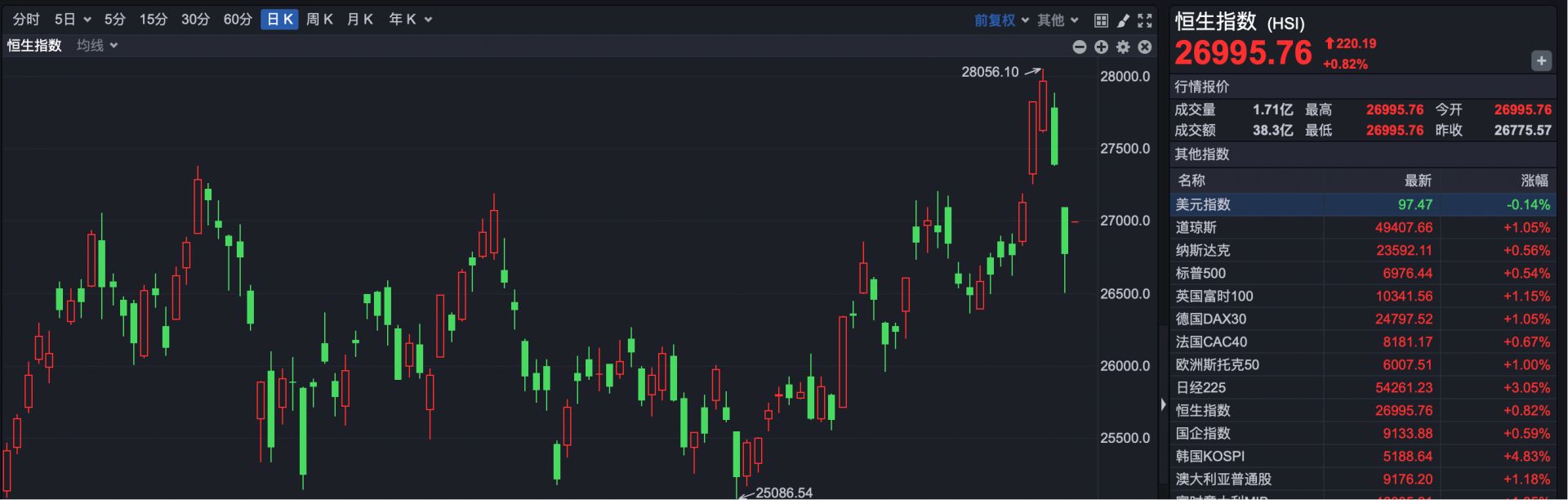Select the 纳斯达克 row
Viewport: 1568px width, 500px height.
tap(1363, 250)
